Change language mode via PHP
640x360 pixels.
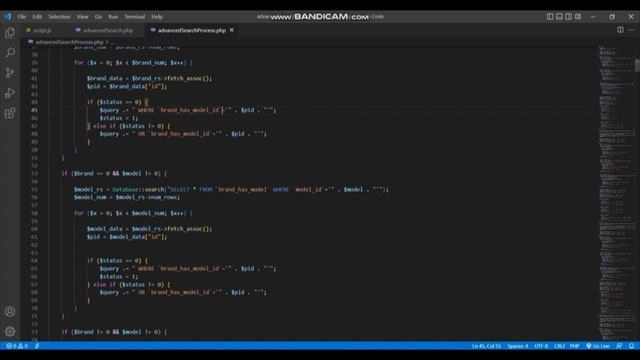574,346
